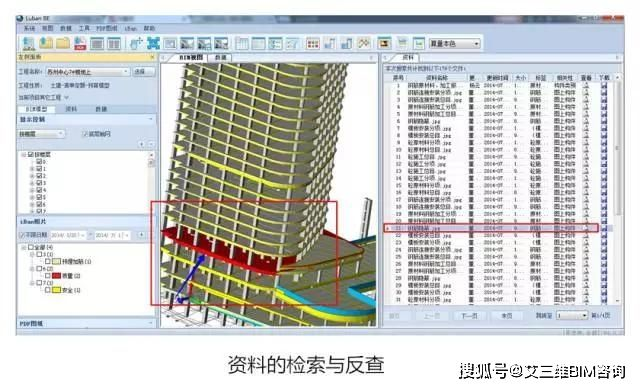This screenshot has width=640, height=388.
Task: Click the pan tool icon with cross arrows
Action: point(136,43)
